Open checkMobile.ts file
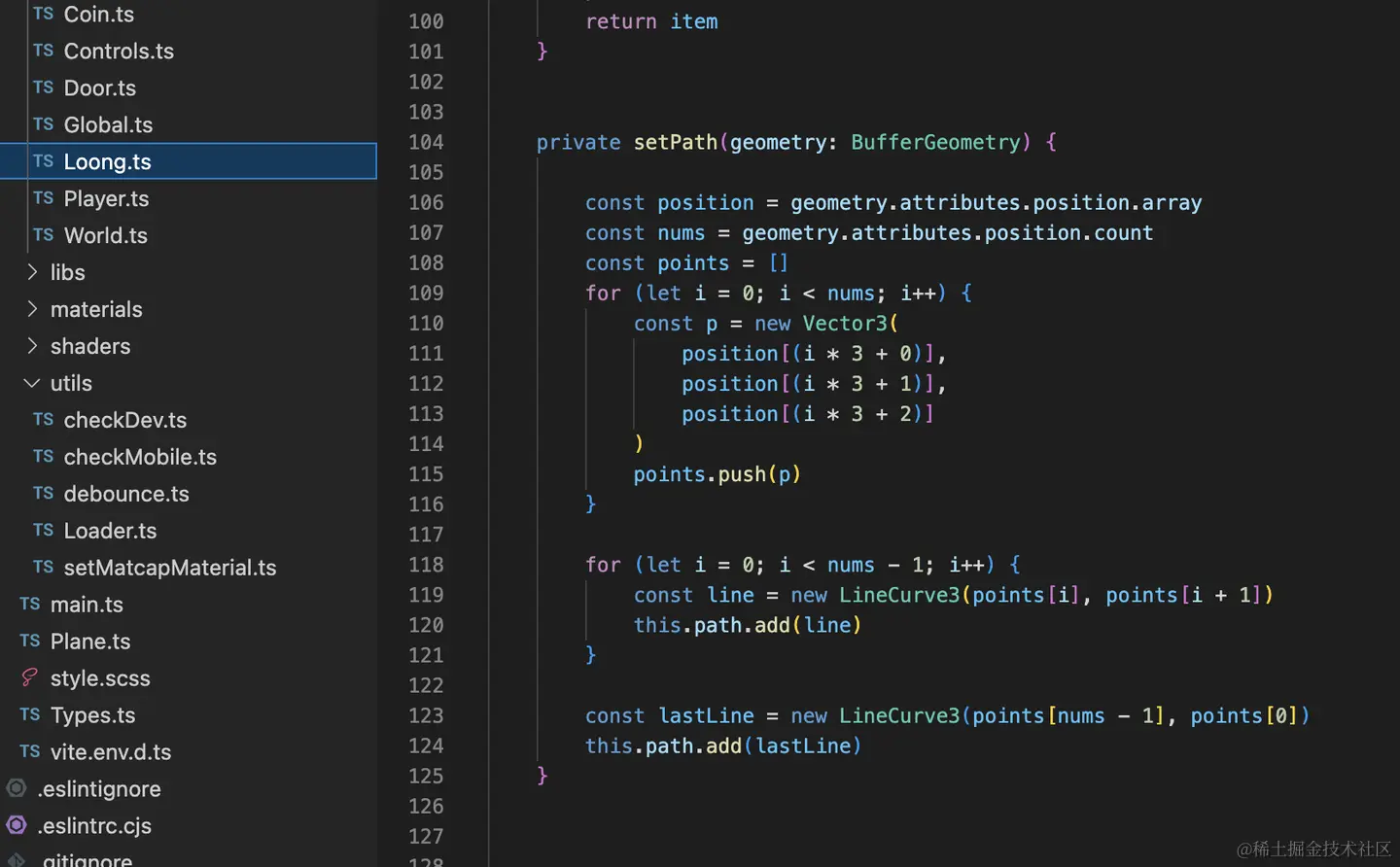The width and height of the screenshot is (1400, 867). point(140,458)
